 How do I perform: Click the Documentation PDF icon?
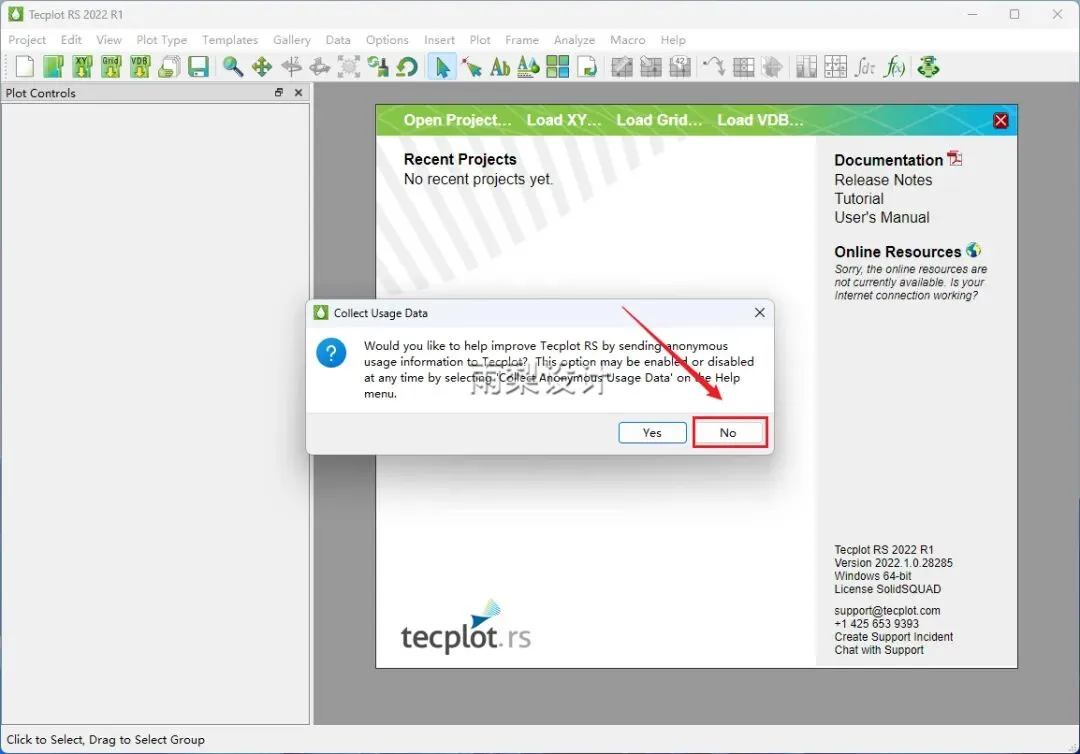[955, 158]
